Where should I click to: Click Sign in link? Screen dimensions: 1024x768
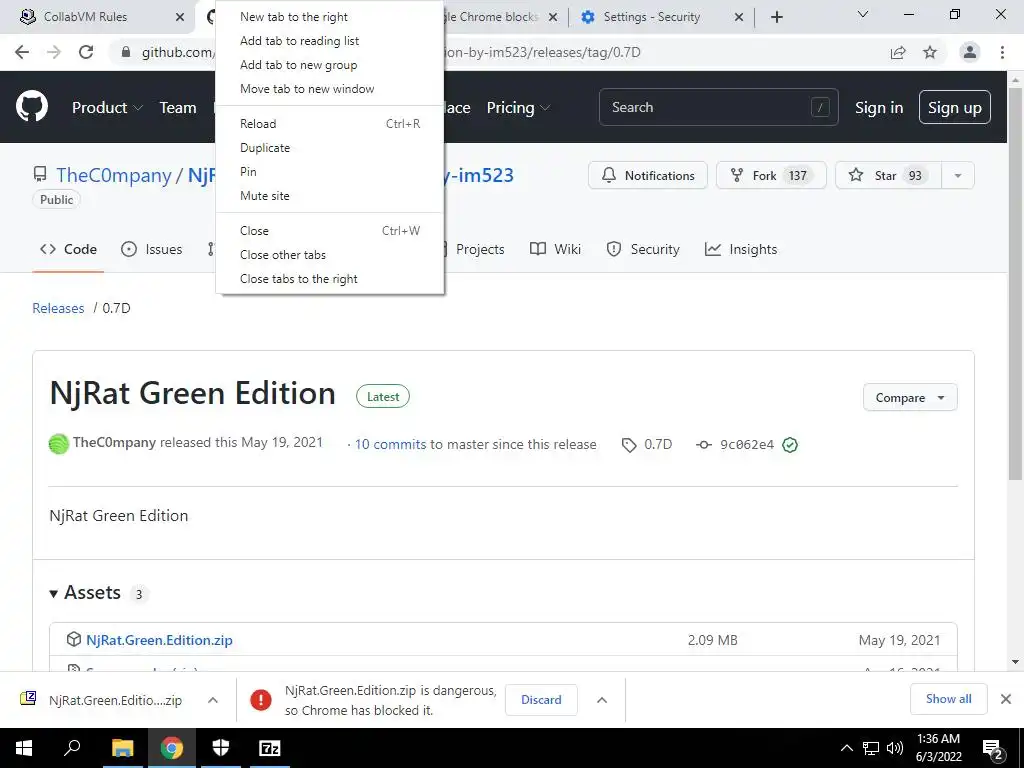click(879, 108)
